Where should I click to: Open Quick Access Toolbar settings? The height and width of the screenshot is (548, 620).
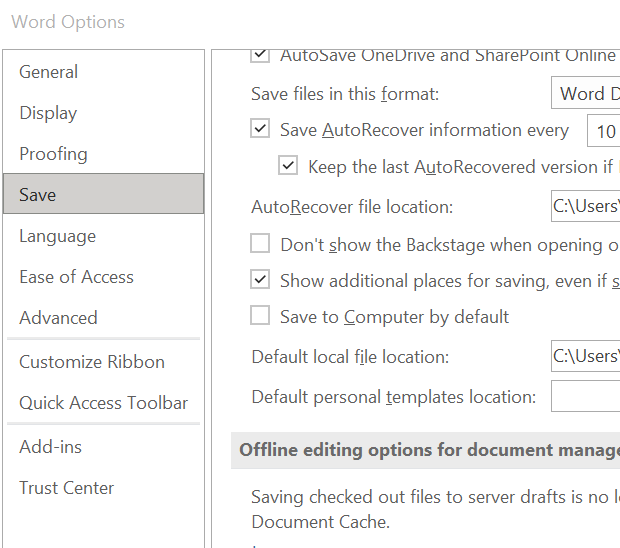point(103,403)
